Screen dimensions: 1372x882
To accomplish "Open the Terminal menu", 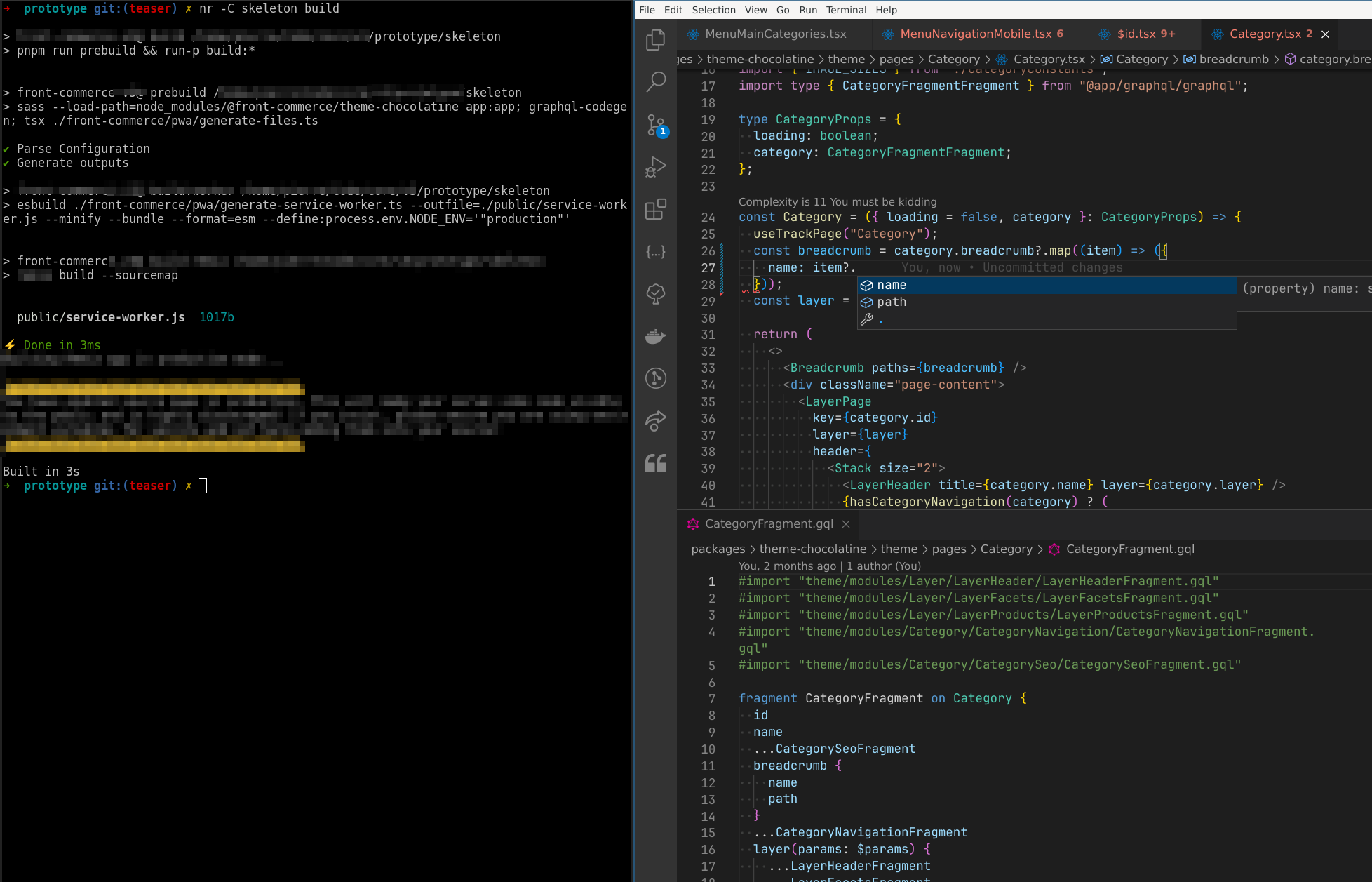I will pos(846,10).
